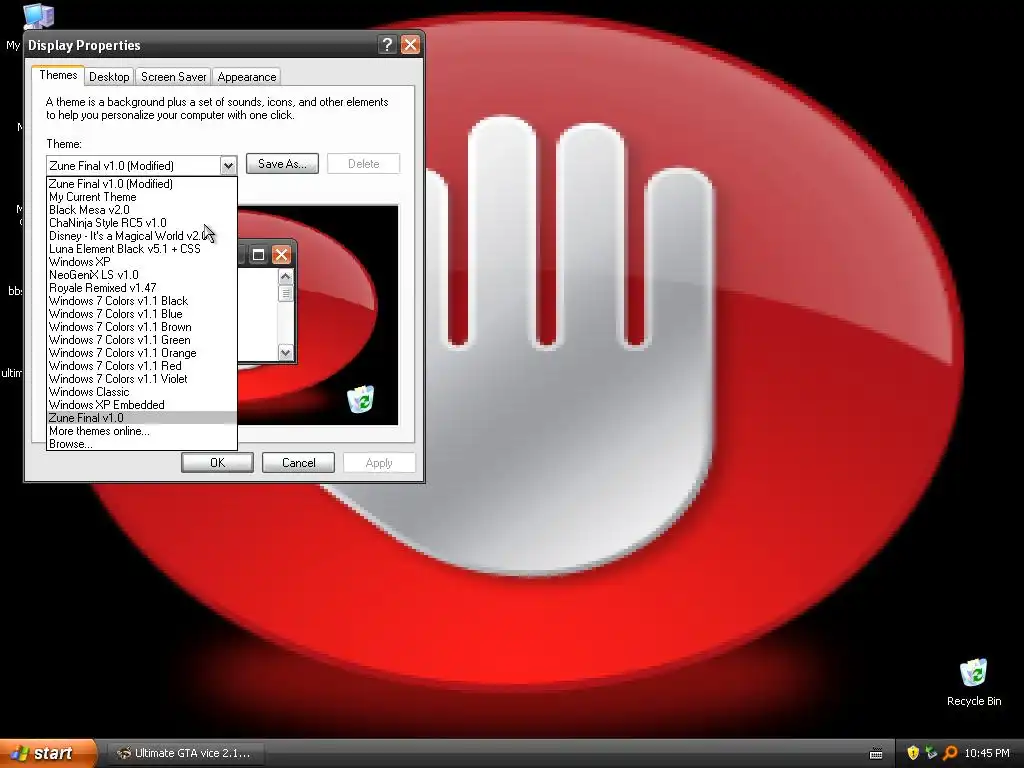This screenshot has width=1024, height=768.
Task: Select Windows 7 Colors v1.1 Blue
Action: [142, 314]
